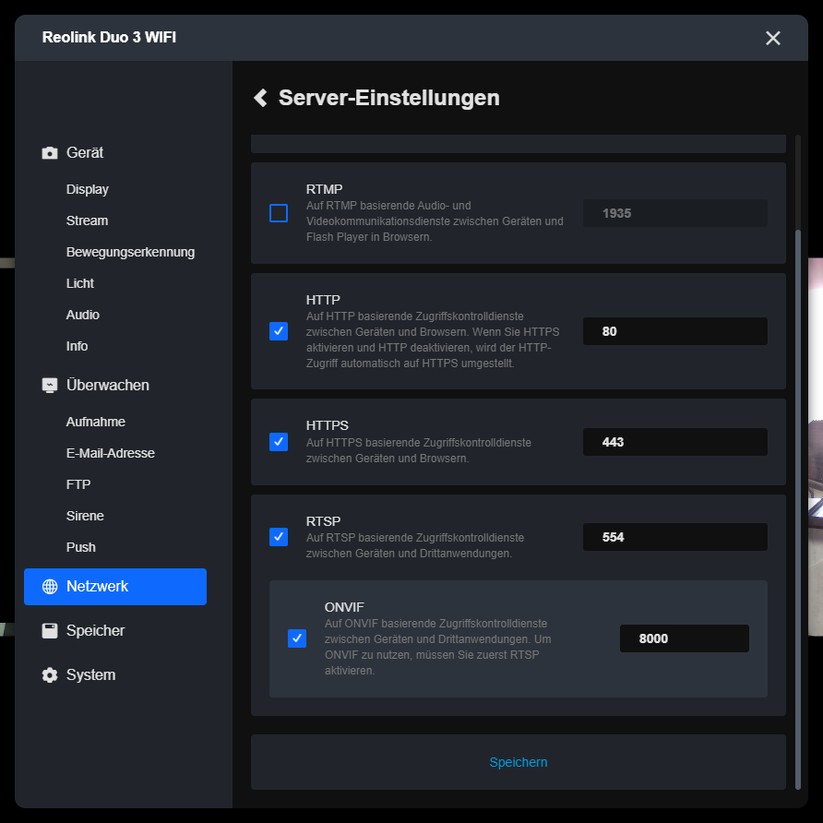Screen dimensions: 823x823
Task: Disable the RTSP checkbox
Action: click(x=278, y=537)
